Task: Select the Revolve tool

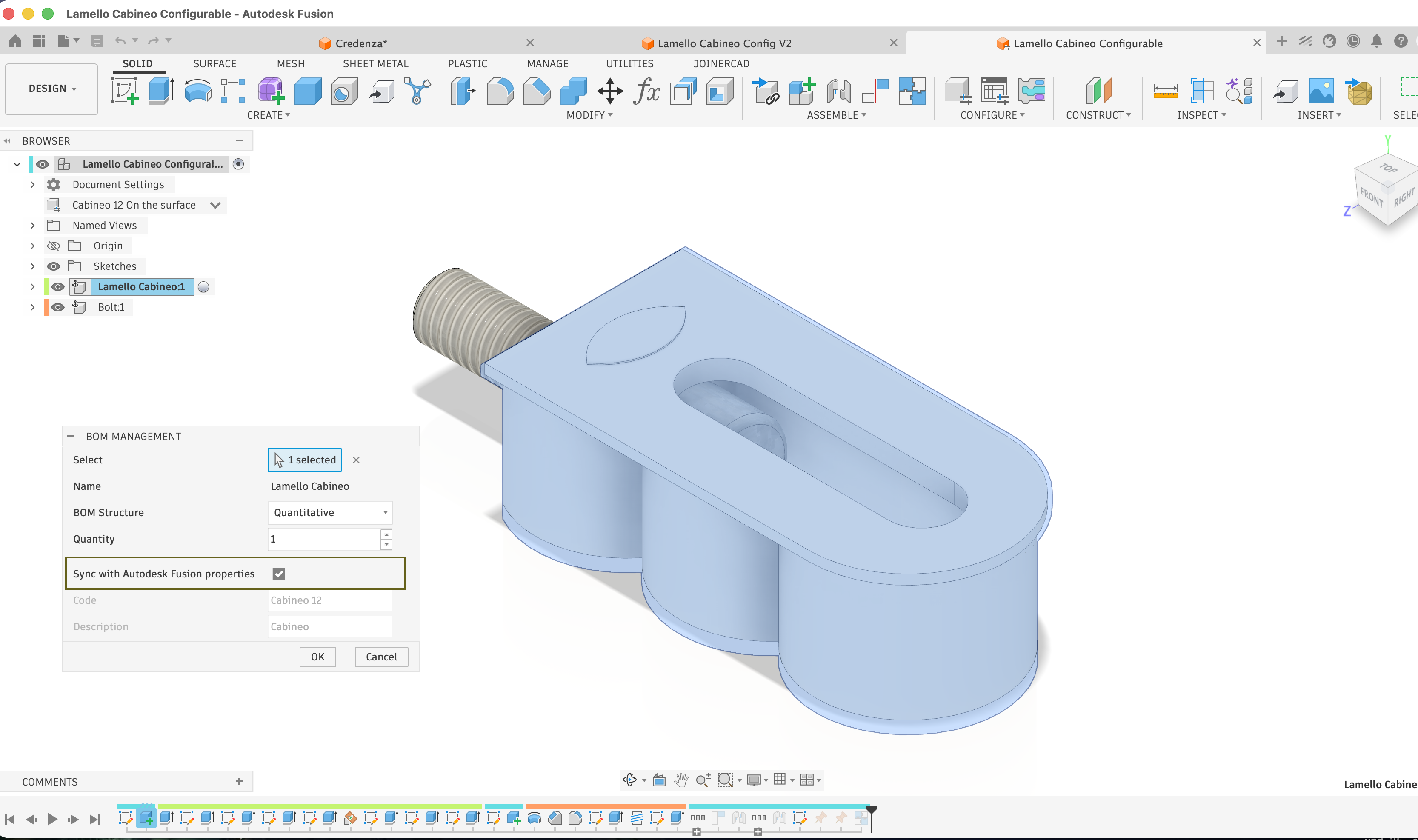Action: click(x=197, y=91)
